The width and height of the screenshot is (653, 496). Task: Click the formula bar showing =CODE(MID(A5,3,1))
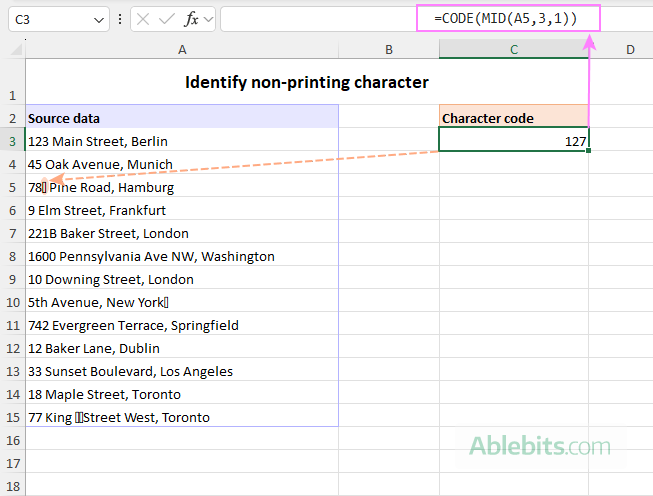point(436,19)
